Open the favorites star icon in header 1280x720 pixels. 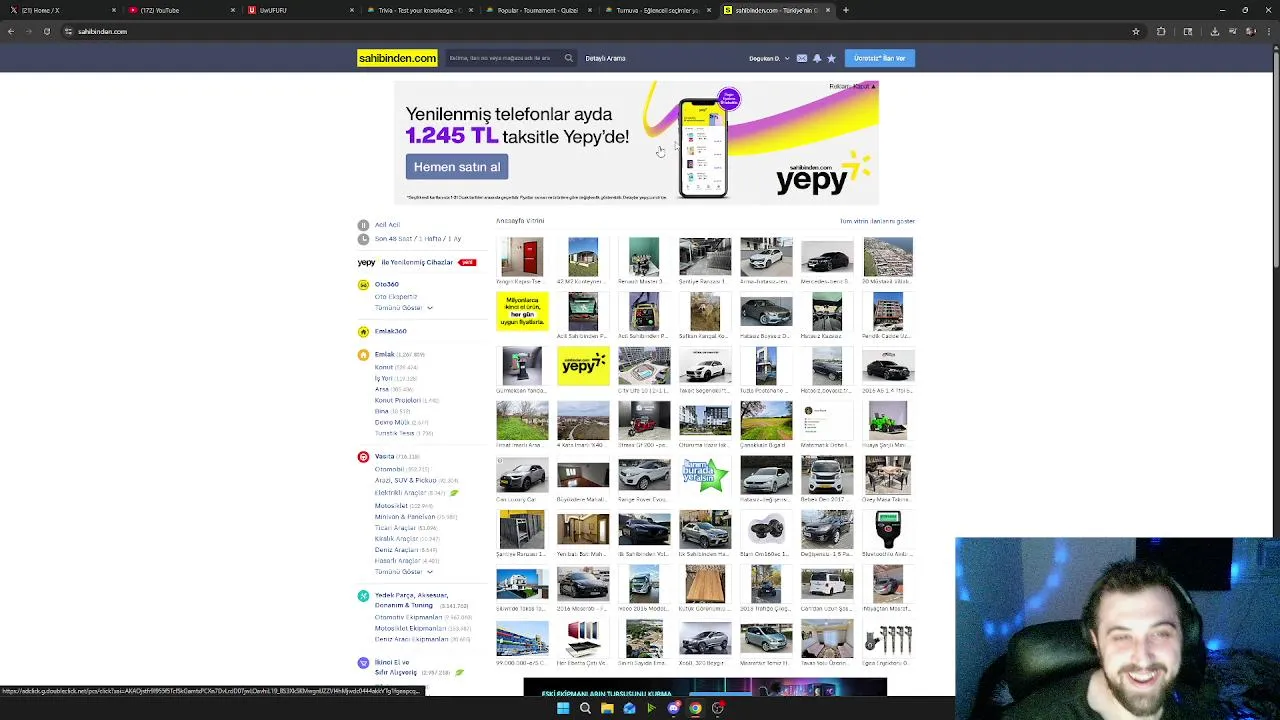tap(831, 58)
